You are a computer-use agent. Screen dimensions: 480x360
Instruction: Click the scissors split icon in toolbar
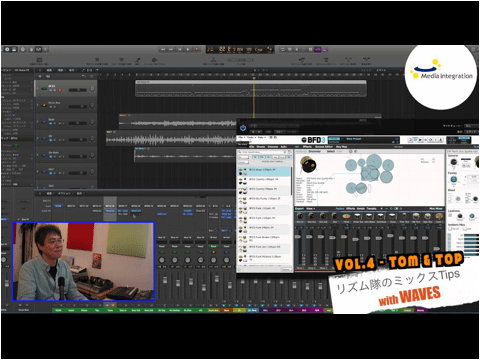(x=122, y=60)
